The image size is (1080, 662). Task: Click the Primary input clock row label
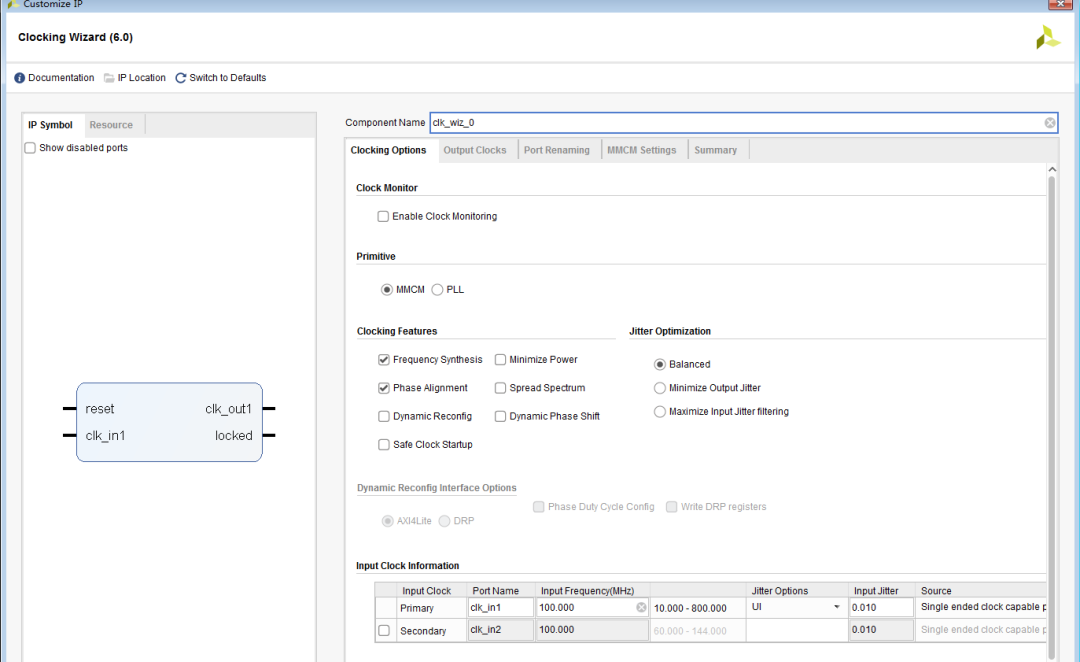click(417, 608)
